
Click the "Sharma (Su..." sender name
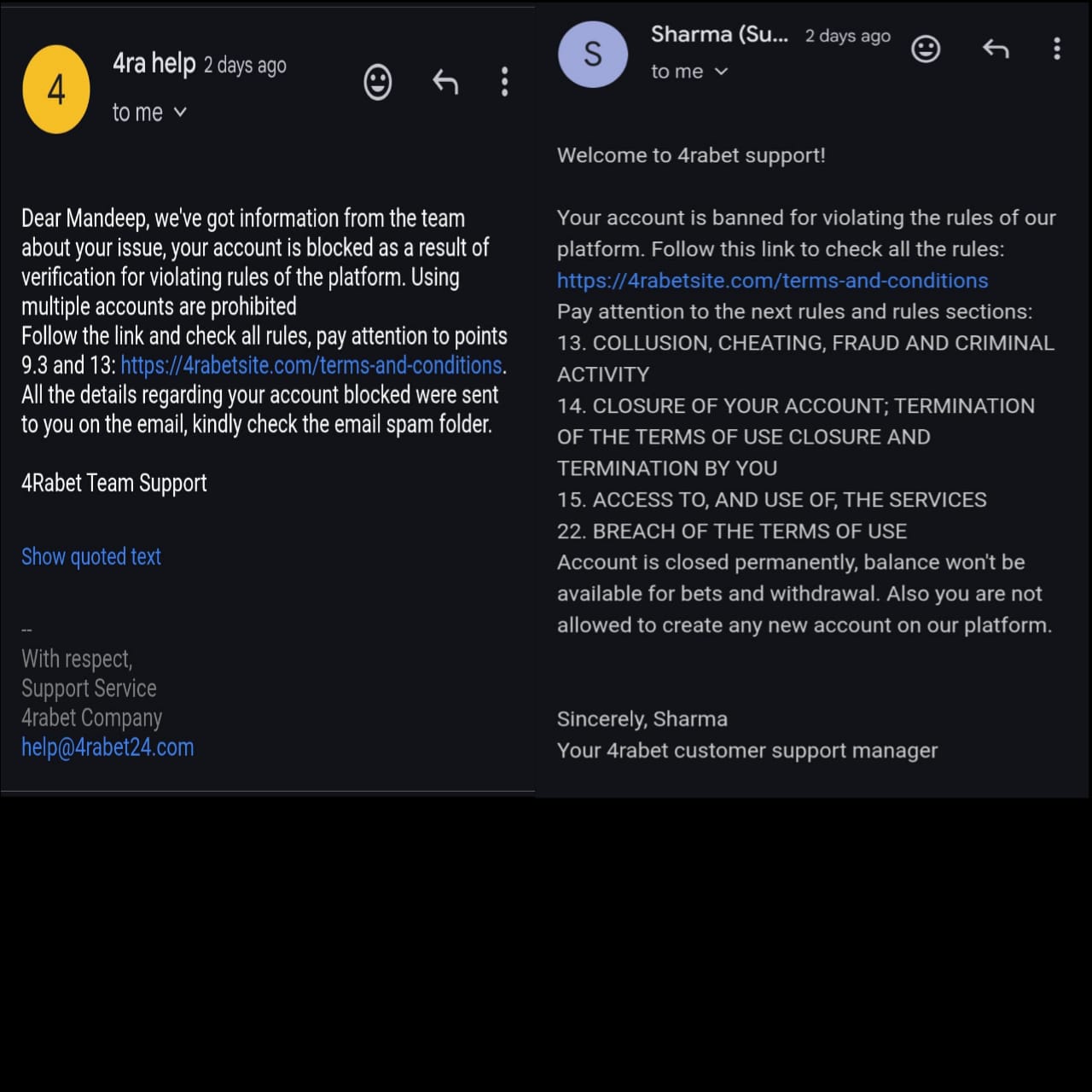[719, 34]
